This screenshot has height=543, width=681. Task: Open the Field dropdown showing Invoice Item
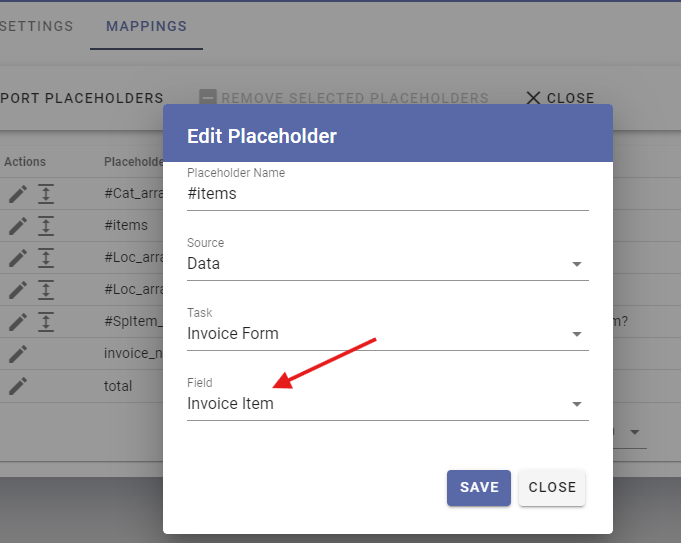388,404
